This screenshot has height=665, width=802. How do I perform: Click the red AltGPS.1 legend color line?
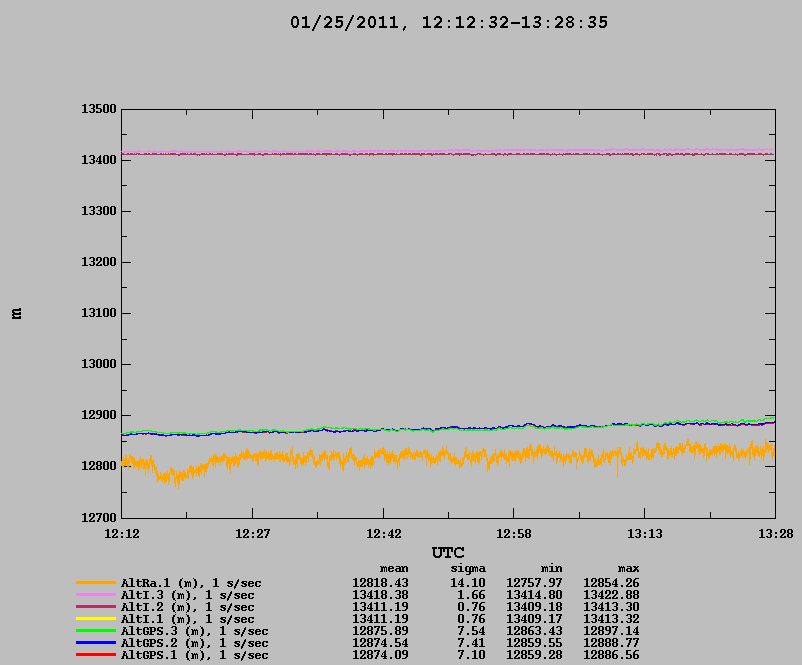point(96,654)
